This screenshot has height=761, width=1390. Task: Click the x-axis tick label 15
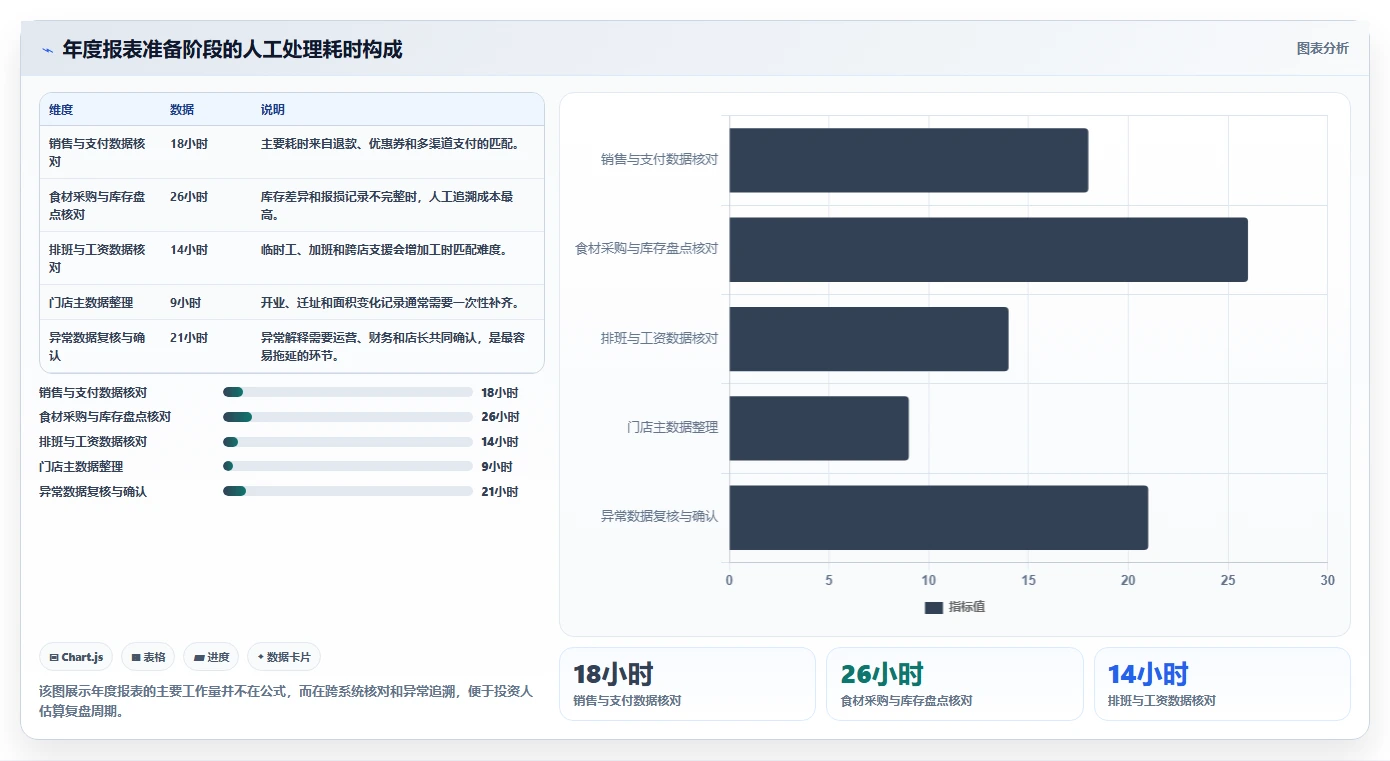1028,580
